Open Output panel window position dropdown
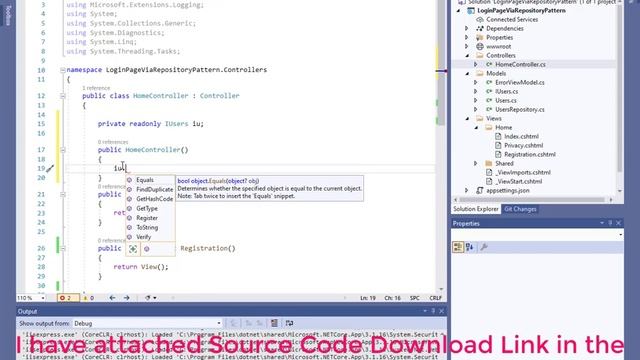The width and height of the screenshot is (640, 360). point(425,311)
